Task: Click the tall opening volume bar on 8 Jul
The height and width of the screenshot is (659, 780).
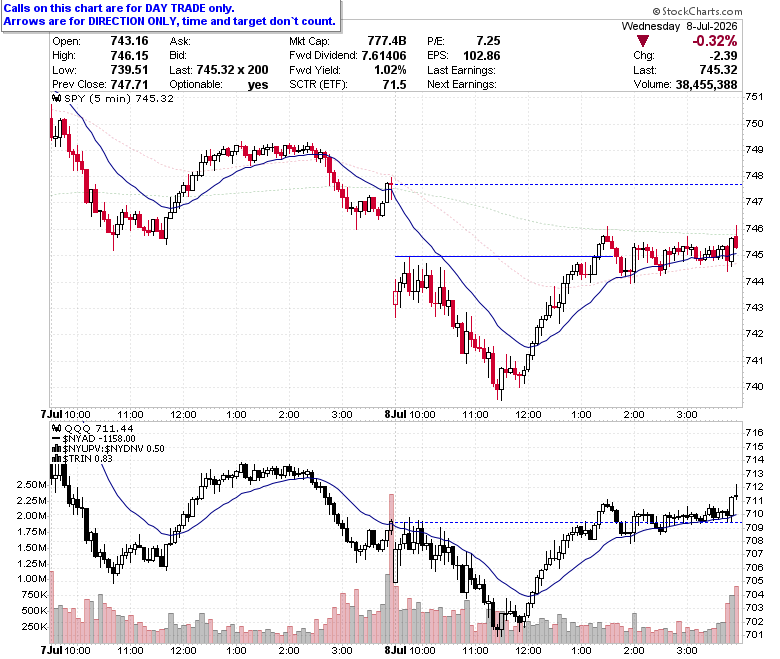Action: point(391,568)
